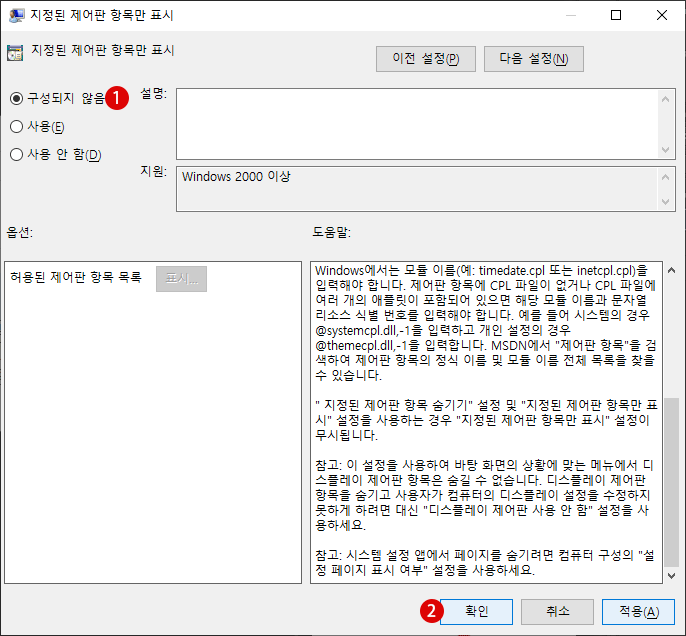Click the 허용된 제어판 항목 목록 label
This screenshot has height=636, width=686.
click(x=76, y=277)
